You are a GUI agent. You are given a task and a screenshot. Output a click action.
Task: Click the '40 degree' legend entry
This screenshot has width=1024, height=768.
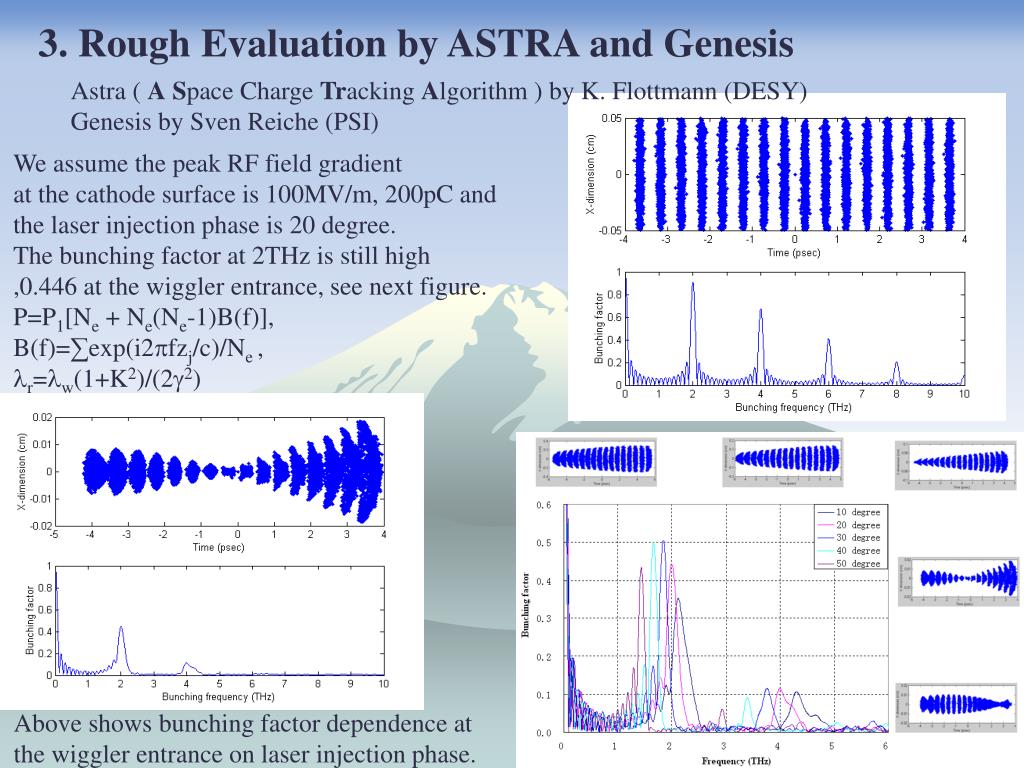850,551
